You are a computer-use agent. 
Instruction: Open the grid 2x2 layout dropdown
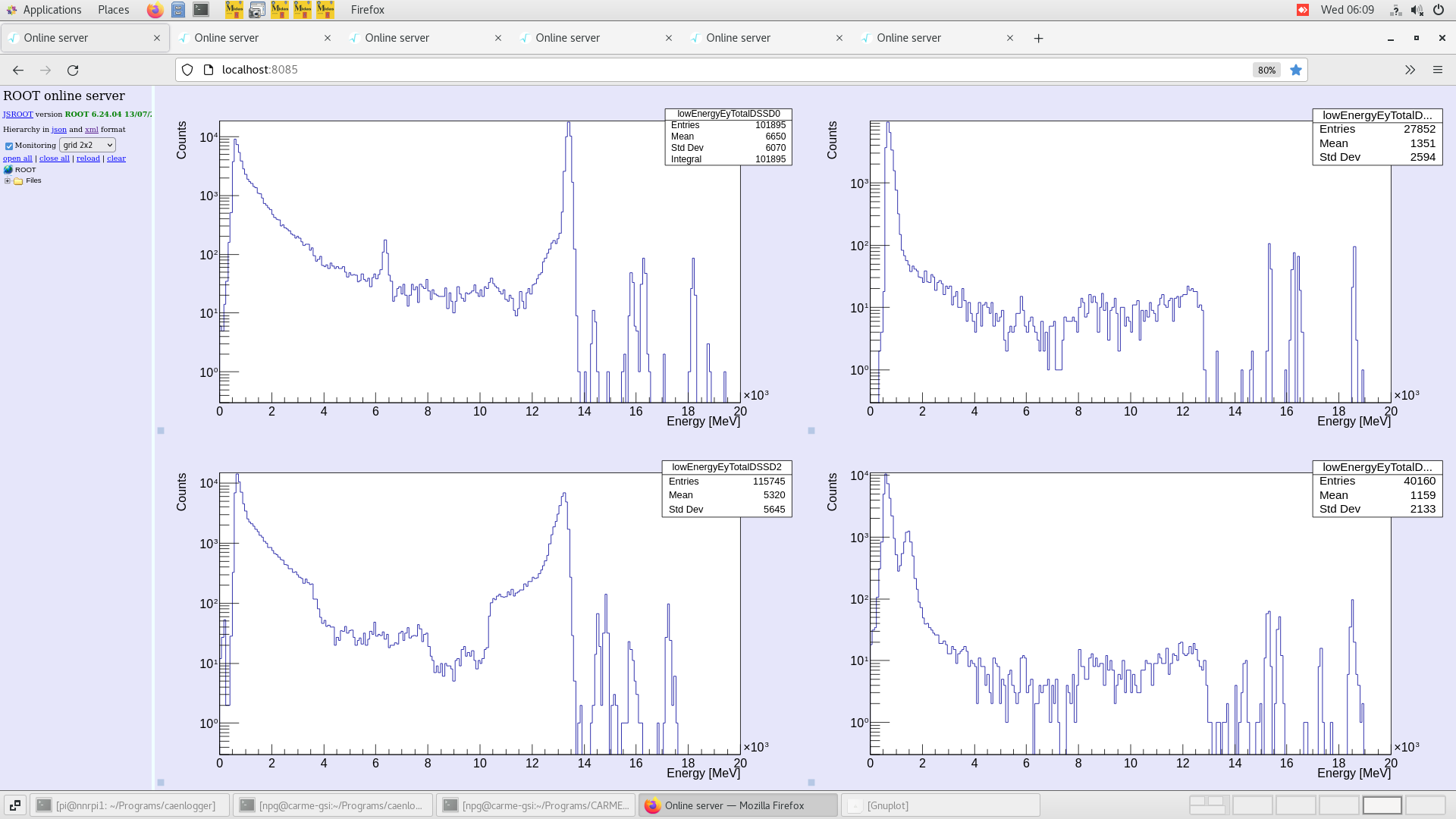pyautogui.click(x=87, y=145)
